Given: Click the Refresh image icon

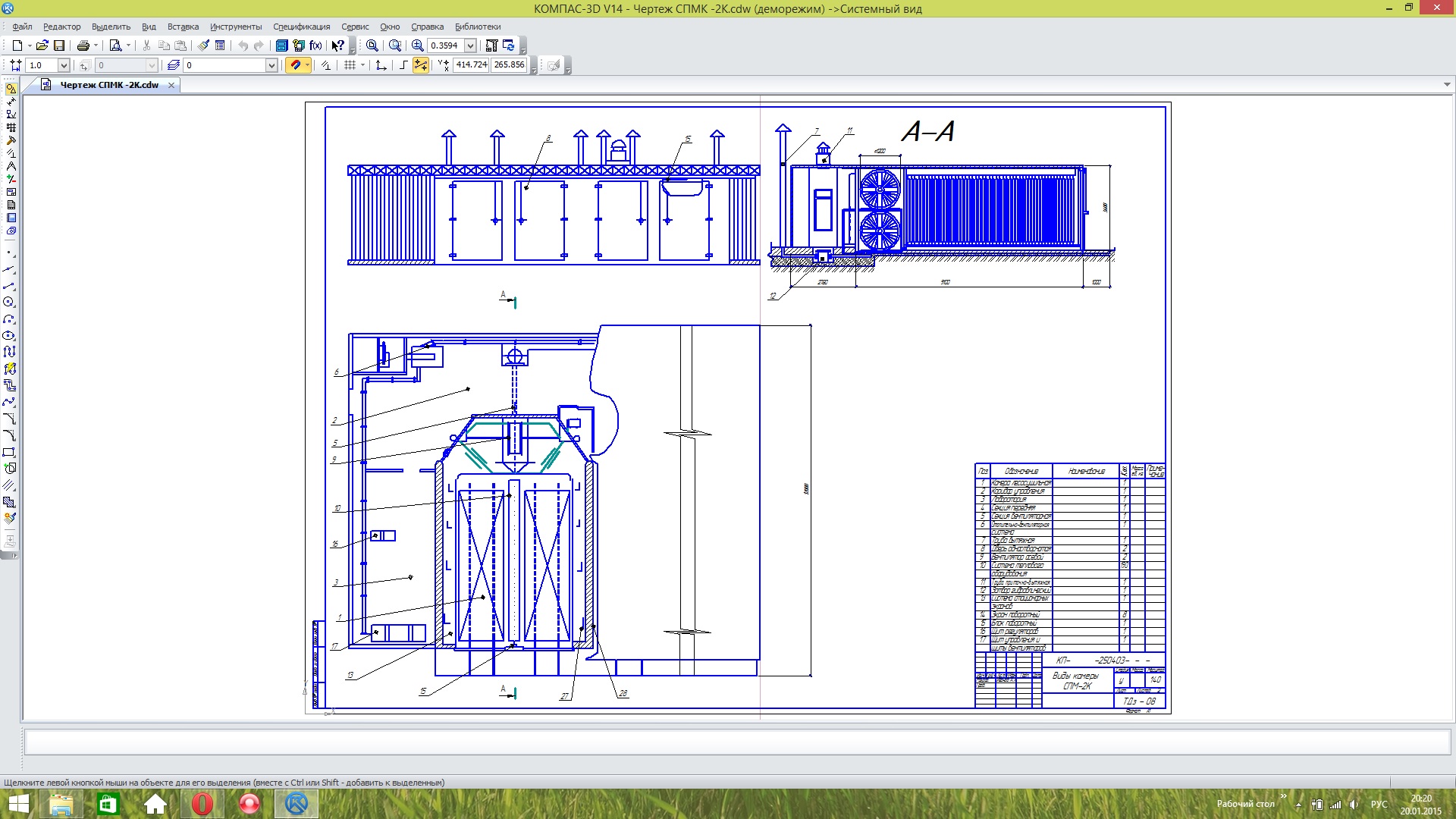Looking at the screenshot, I should click(509, 45).
